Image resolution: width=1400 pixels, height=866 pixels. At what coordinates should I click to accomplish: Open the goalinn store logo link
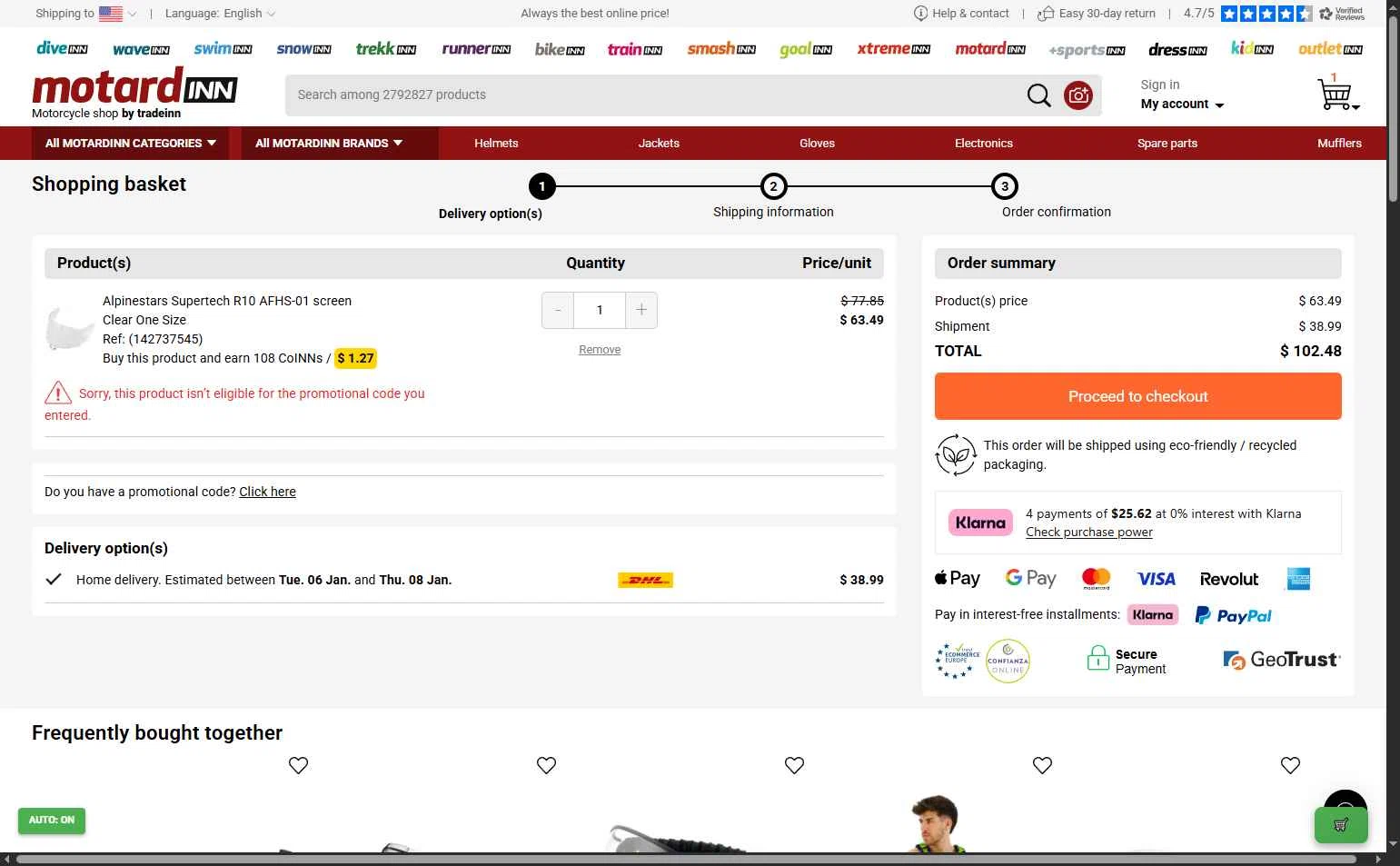tap(806, 50)
